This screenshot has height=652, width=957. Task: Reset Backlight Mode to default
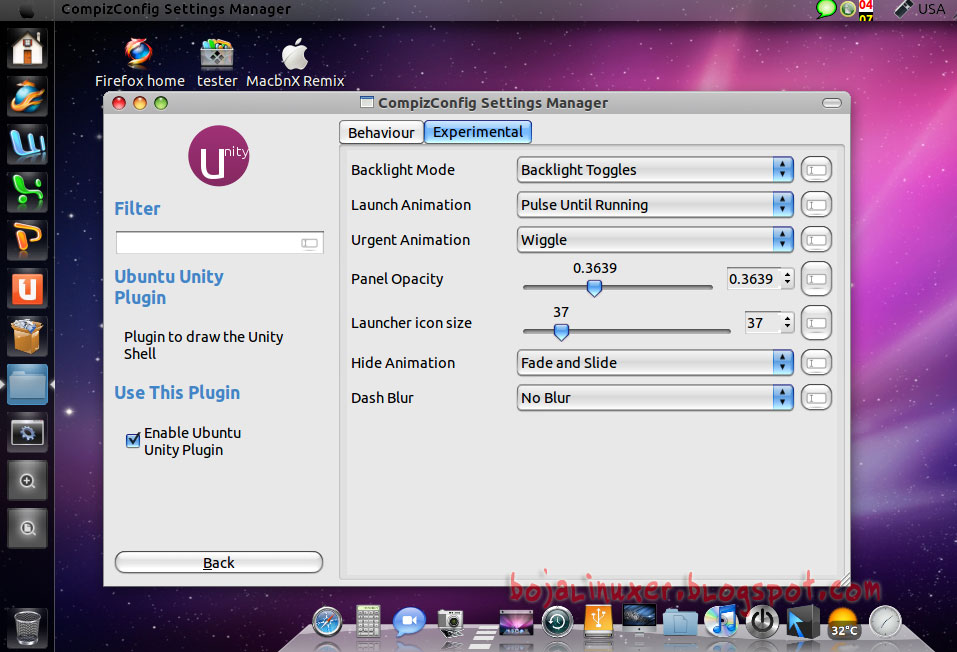point(816,170)
